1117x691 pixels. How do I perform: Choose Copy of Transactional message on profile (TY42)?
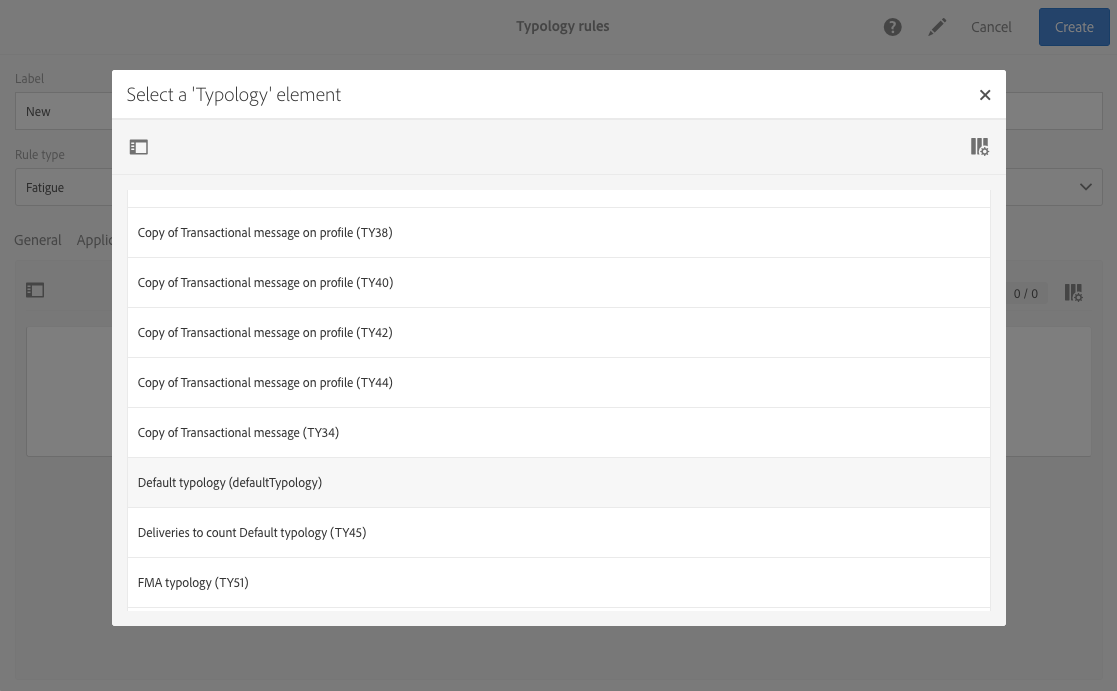click(558, 333)
